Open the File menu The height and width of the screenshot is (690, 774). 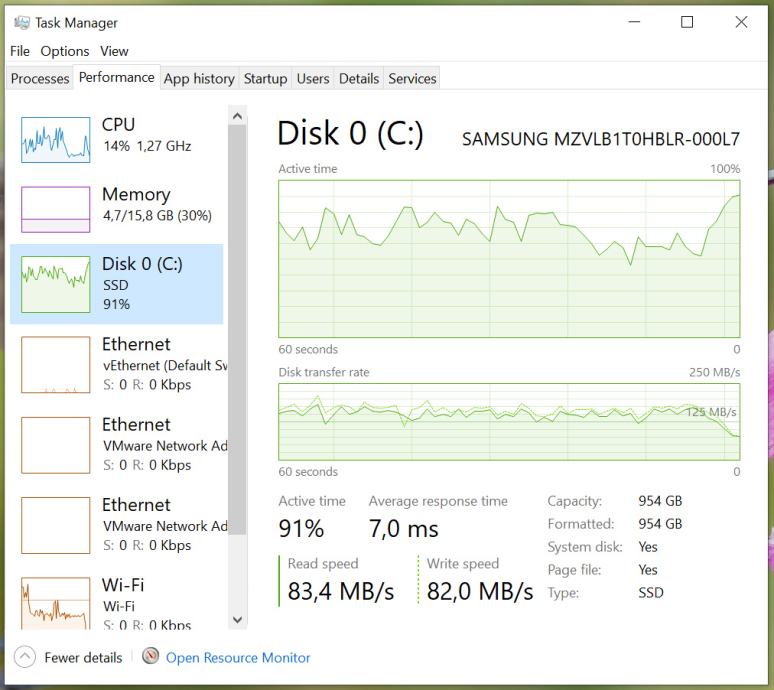coord(20,51)
